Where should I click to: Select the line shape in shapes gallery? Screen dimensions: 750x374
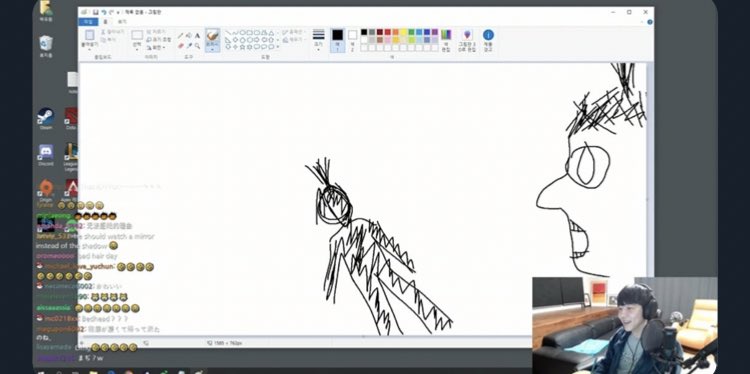228,33
